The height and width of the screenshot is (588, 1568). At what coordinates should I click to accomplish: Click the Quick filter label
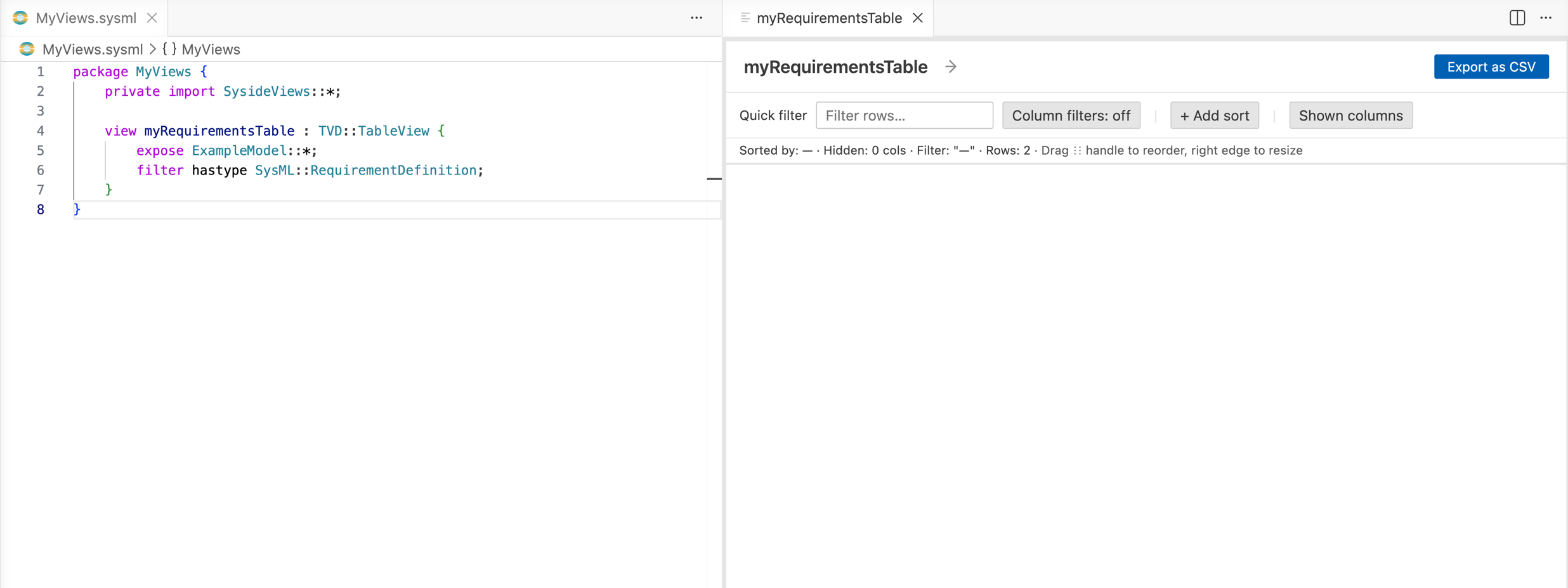[x=773, y=115]
